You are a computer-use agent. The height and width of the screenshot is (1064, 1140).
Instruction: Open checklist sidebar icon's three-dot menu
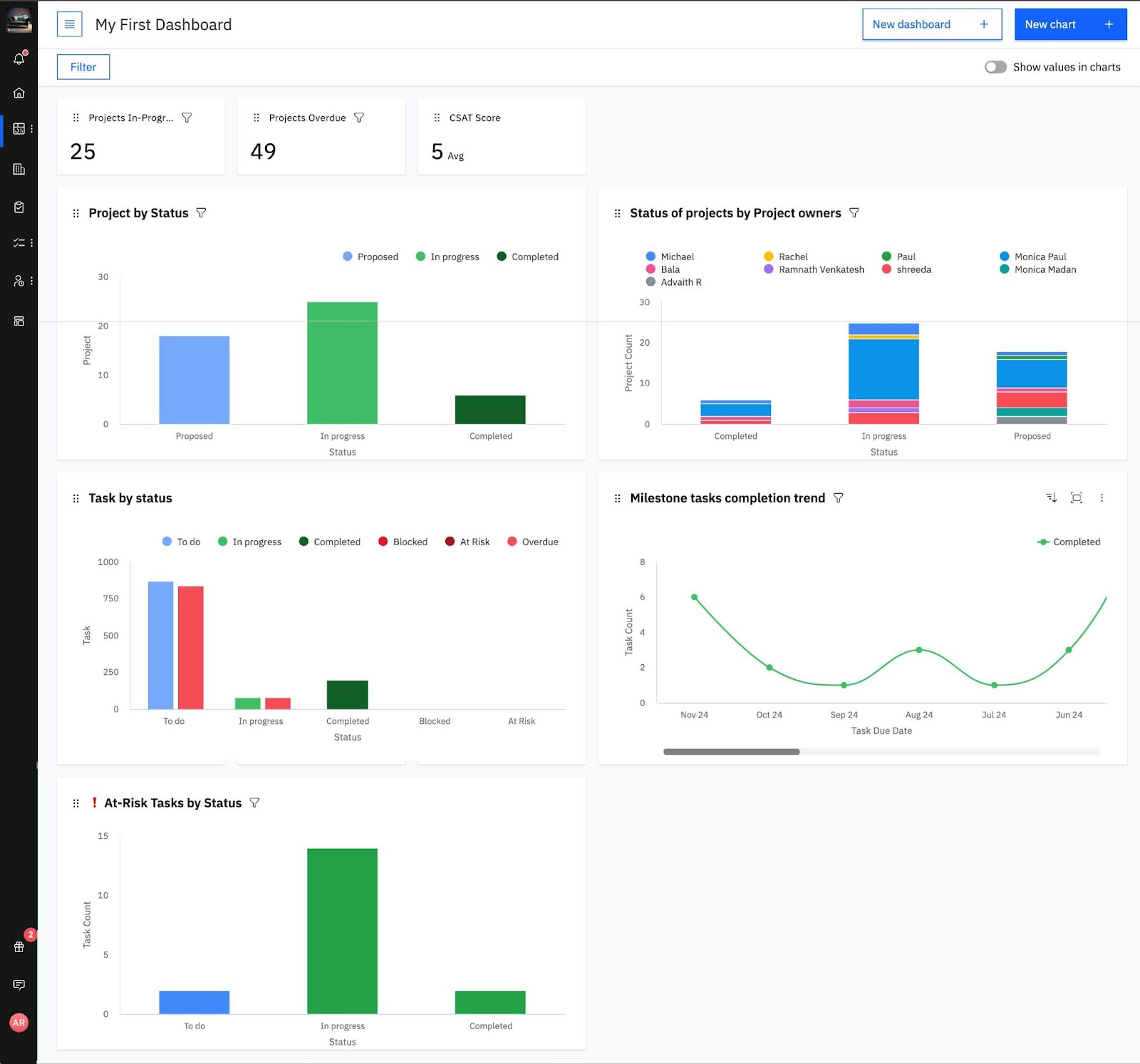[x=31, y=242]
